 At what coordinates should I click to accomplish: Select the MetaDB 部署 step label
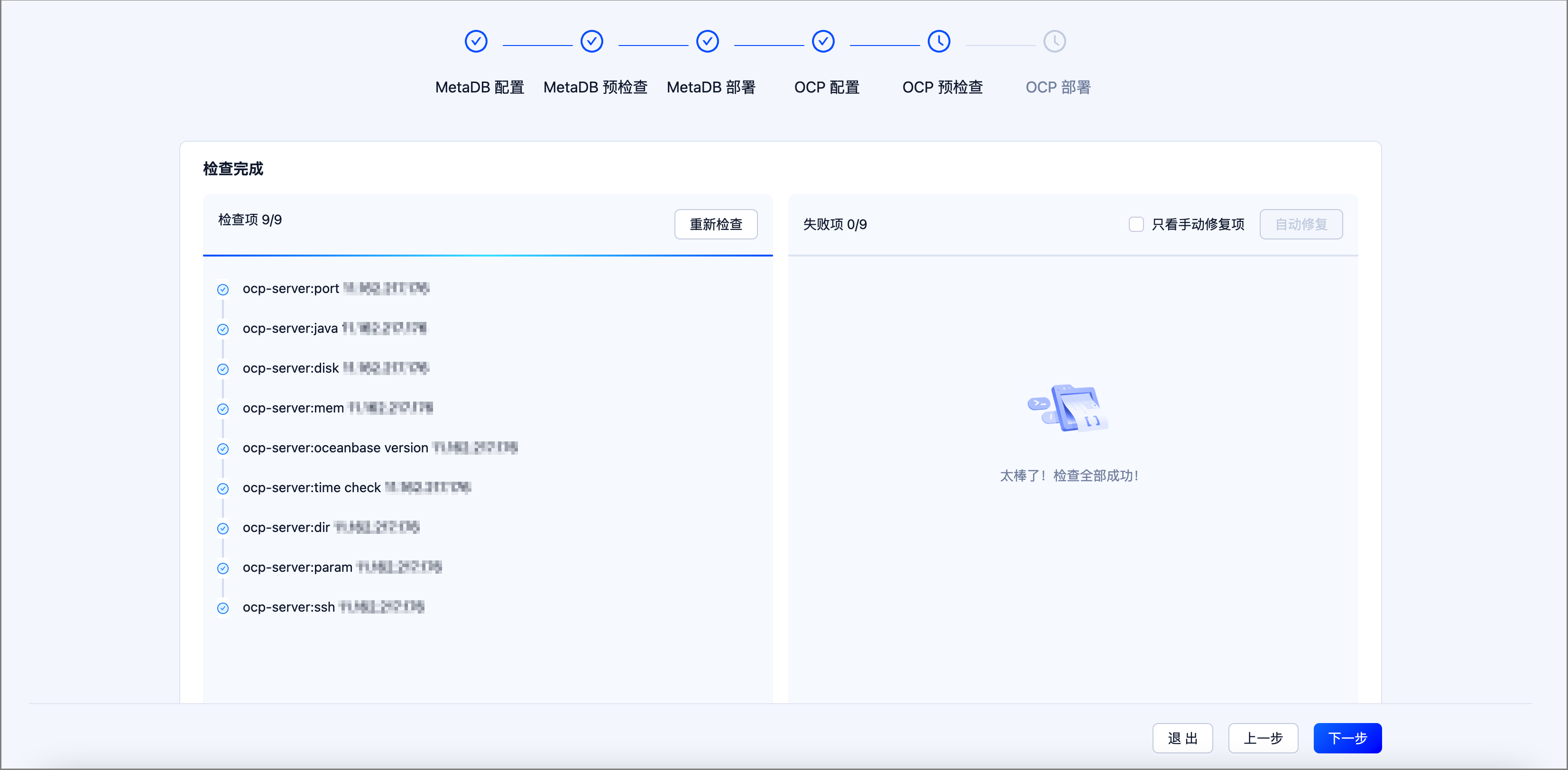coord(711,88)
